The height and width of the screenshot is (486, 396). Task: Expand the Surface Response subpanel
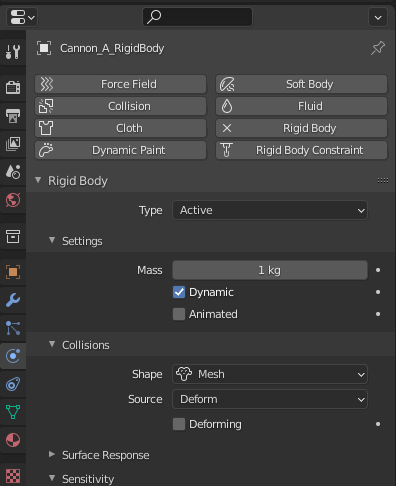point(52,454)
